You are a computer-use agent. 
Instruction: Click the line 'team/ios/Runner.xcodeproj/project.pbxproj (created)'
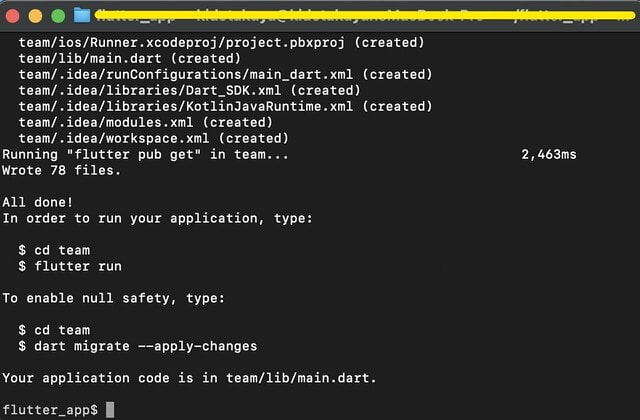pyautogui.click(x=222, y=42)
